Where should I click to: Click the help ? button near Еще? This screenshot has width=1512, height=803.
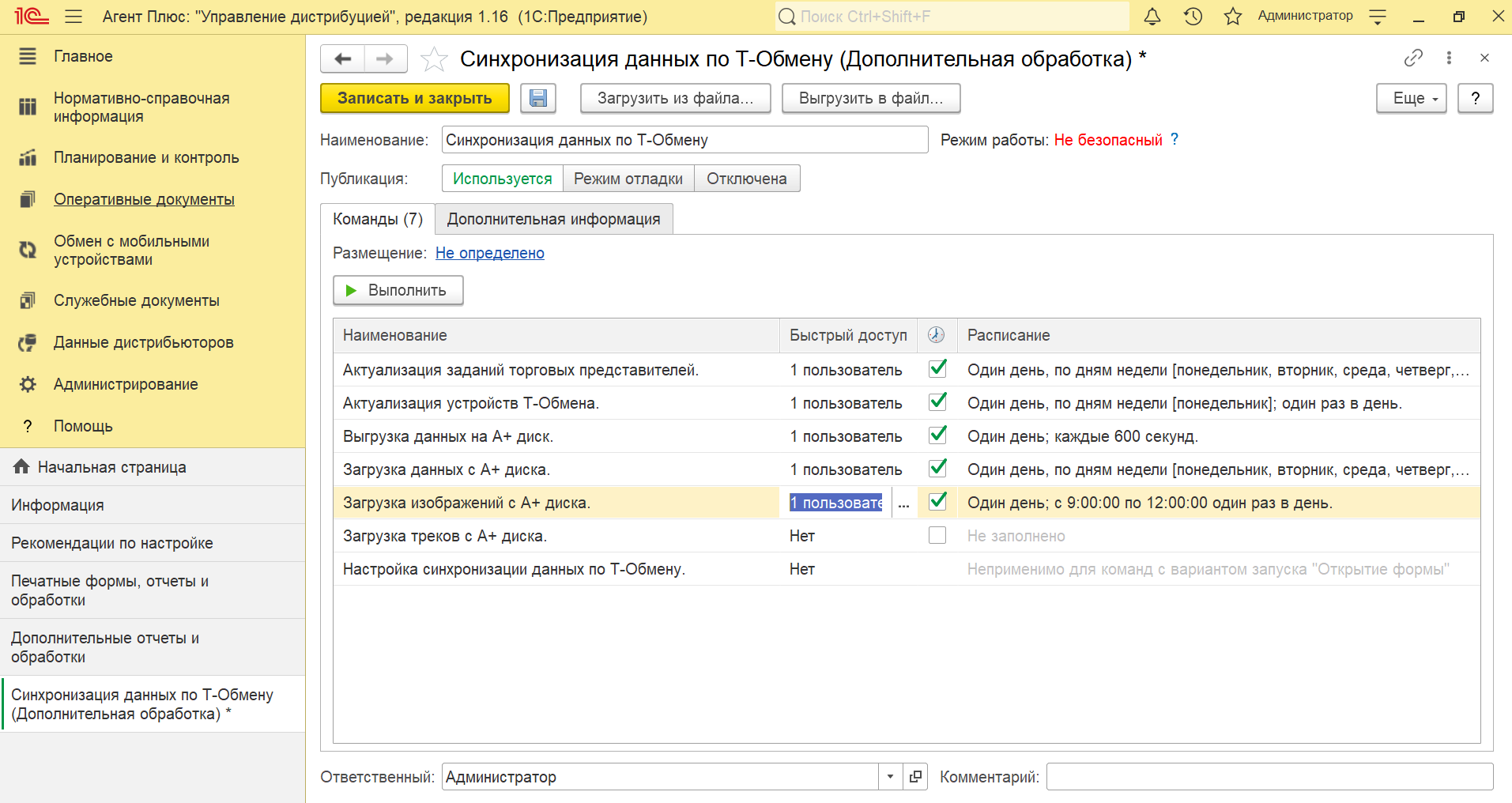point(1476,98)
